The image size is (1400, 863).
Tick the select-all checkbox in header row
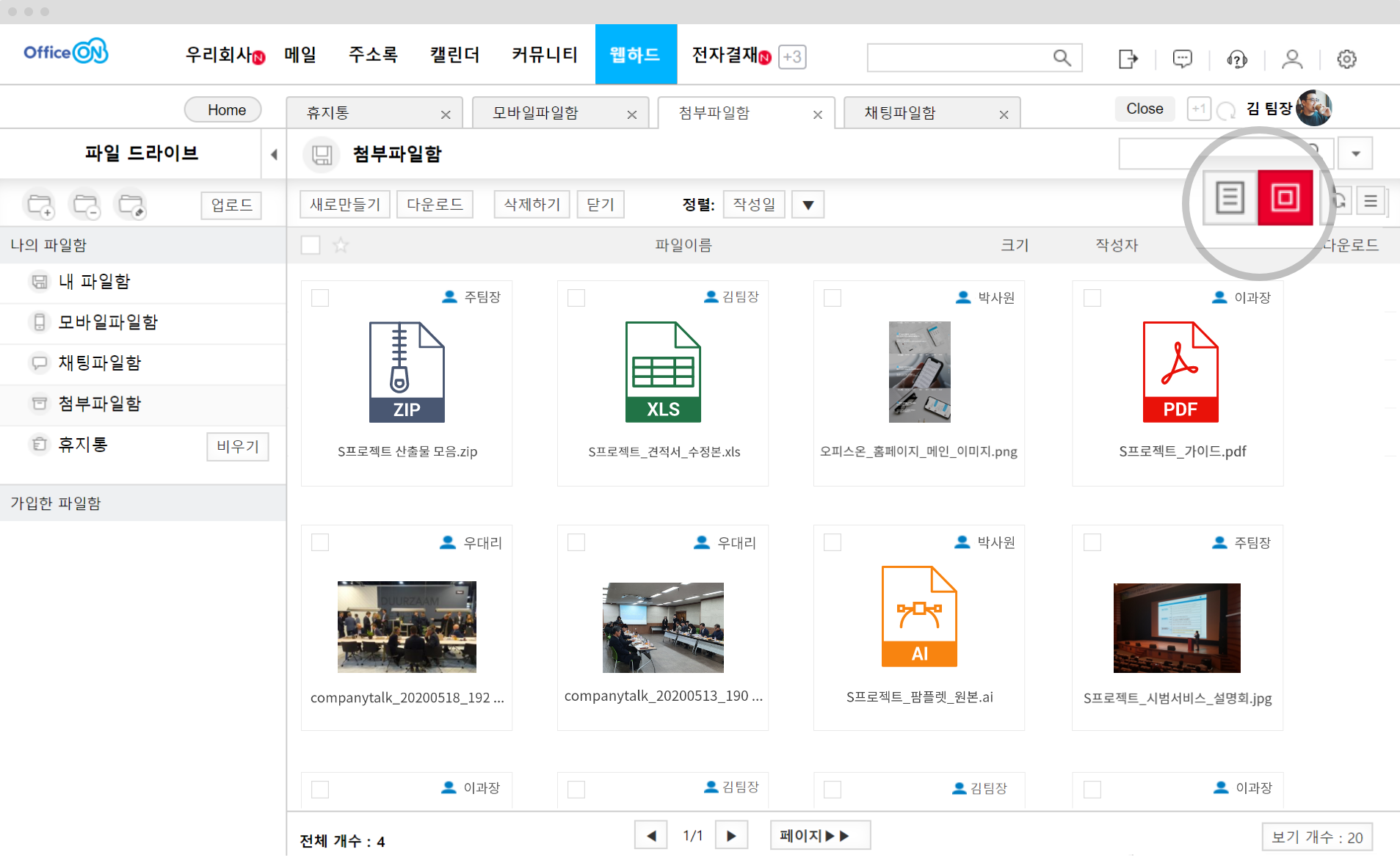[311, 245]
